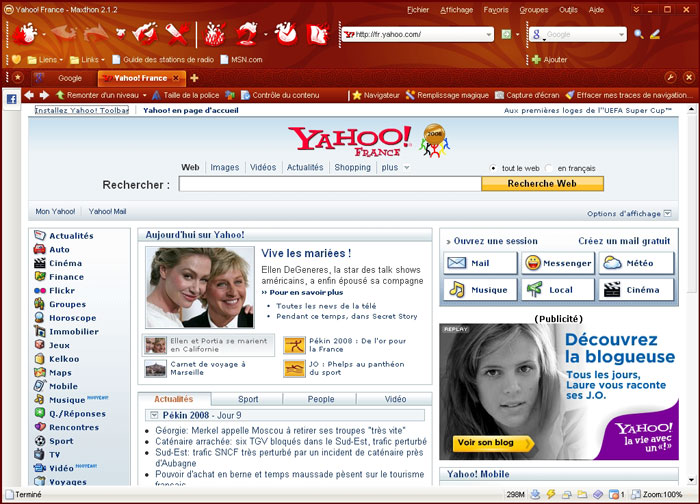Click the Ellen DeGeneres featured photo
Image resolution: width=700 pixels, height=504 pixels.
click(200, 287)
